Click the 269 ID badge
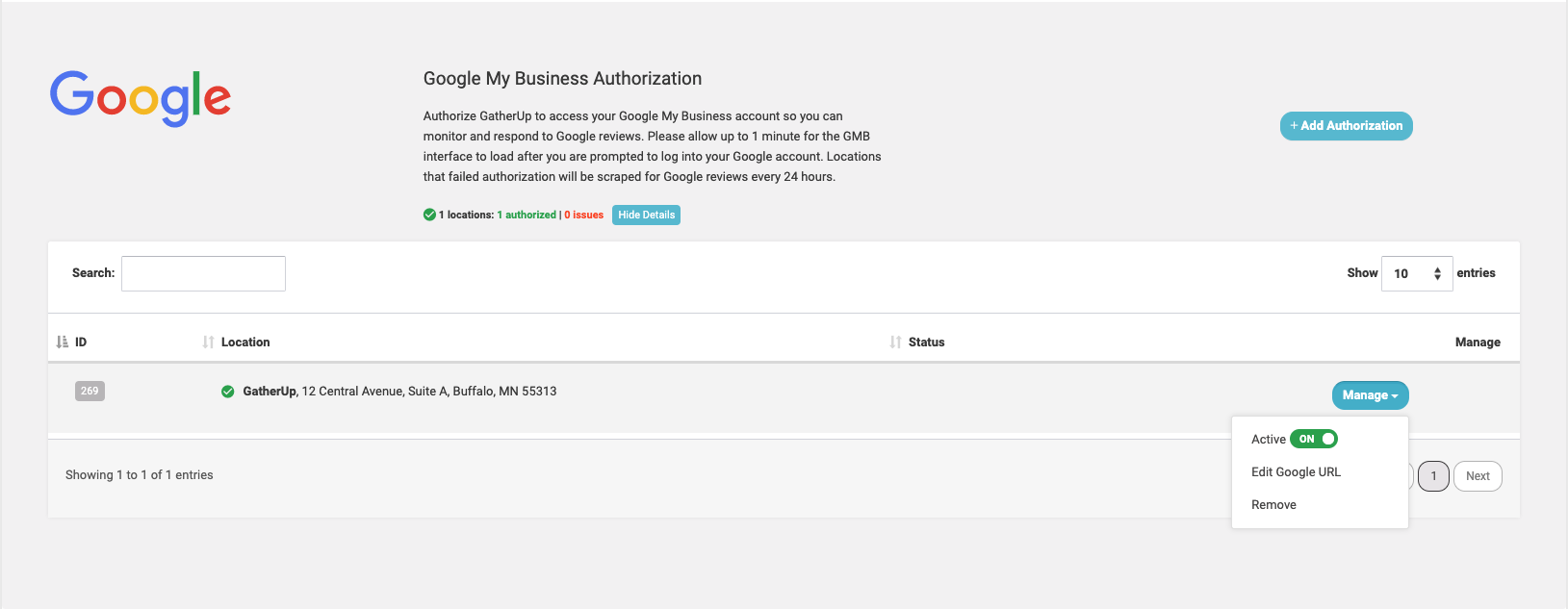 [90, 391]
